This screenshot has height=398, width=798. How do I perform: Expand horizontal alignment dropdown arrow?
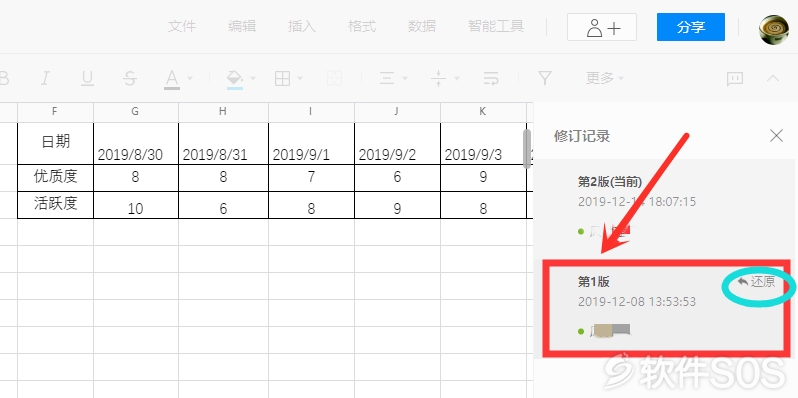pos(405,78)
